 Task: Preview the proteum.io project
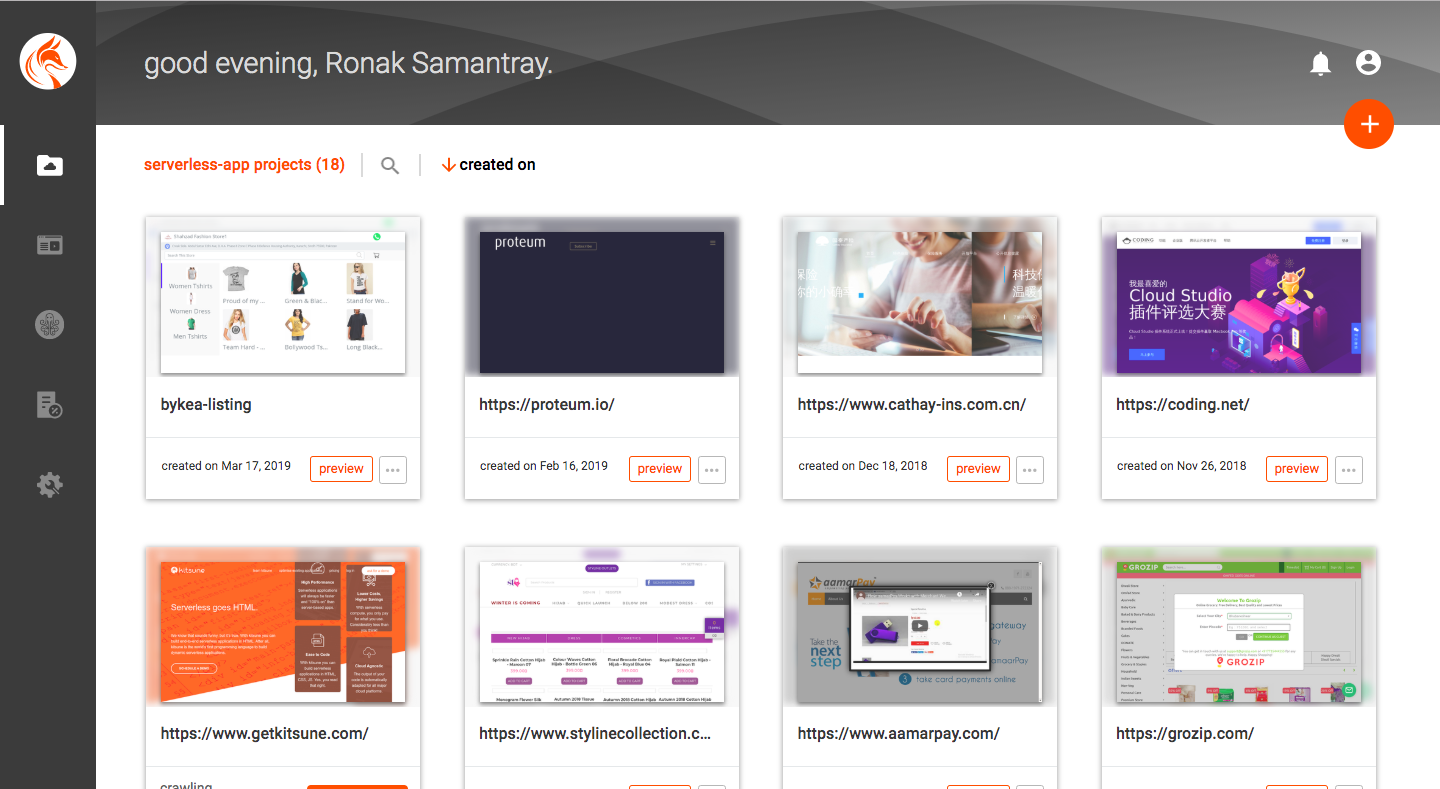tap(660, 469)
